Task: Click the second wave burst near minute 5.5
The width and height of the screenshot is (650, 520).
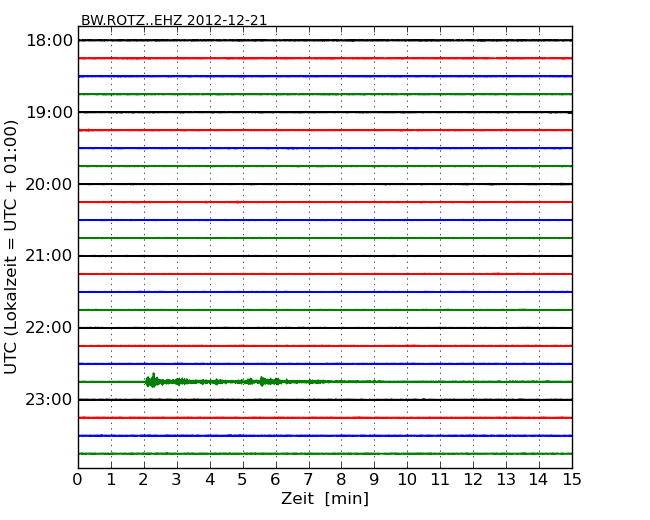Action: [262, 381]
